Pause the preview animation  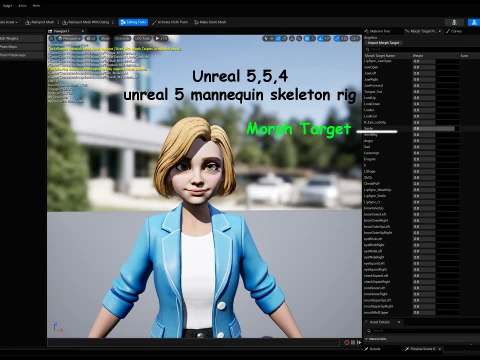(x=353, y=342)
